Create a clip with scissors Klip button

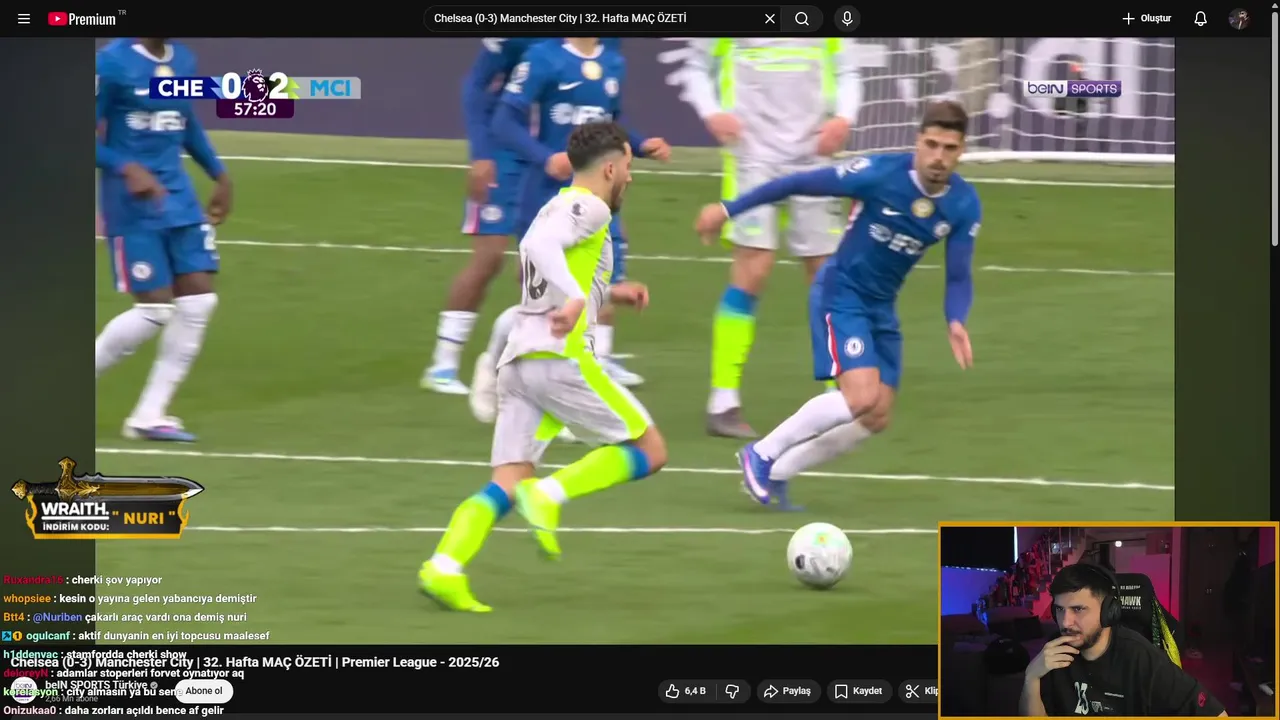click(x=920, y=691)
